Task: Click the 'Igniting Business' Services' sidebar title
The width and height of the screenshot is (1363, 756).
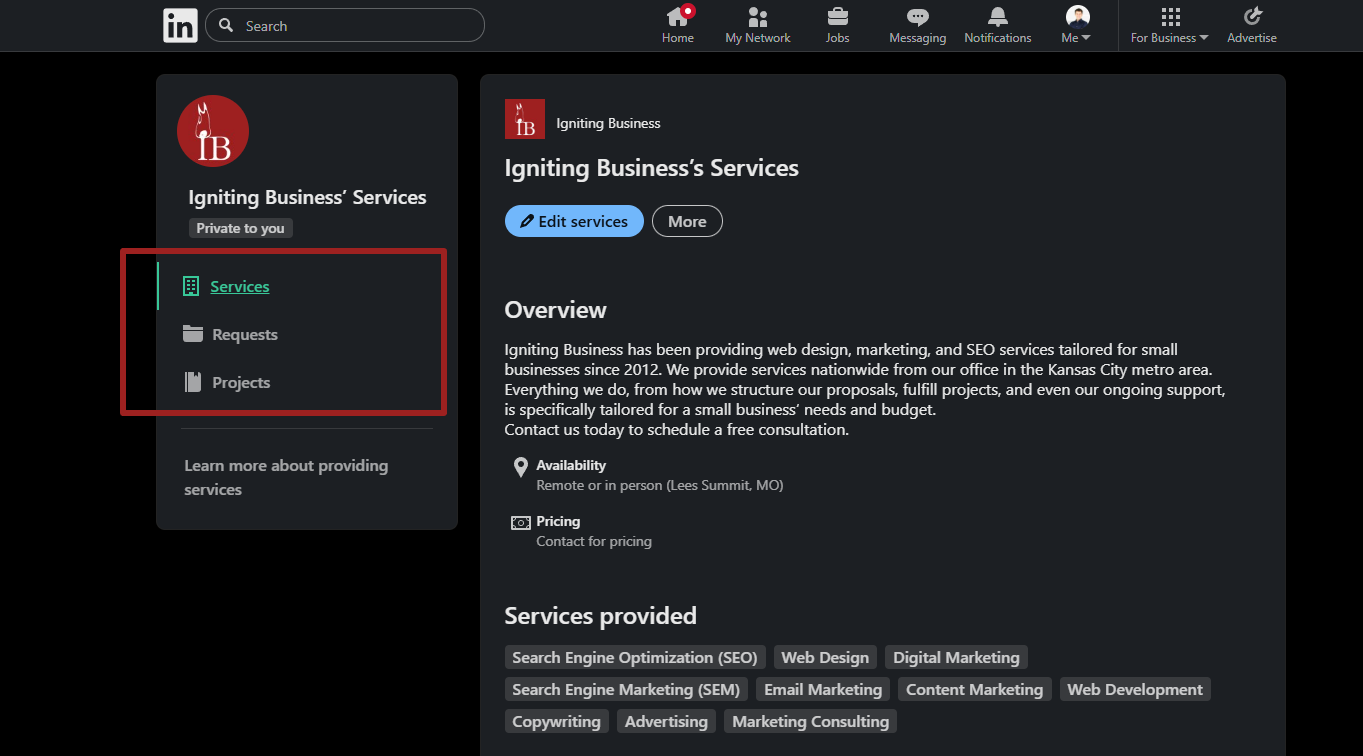Action: [x=307, y=197]
